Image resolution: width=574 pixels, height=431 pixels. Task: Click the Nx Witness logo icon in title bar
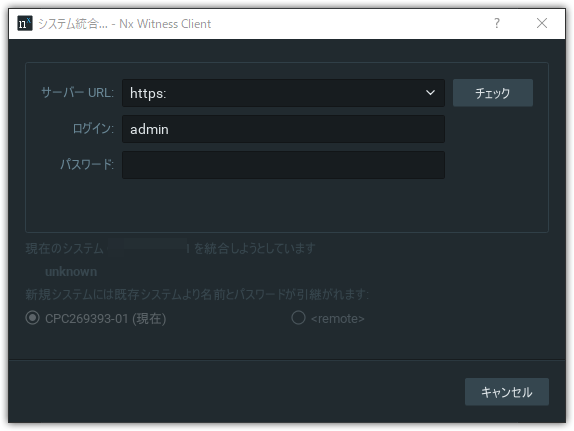click(x=25, y=23)
